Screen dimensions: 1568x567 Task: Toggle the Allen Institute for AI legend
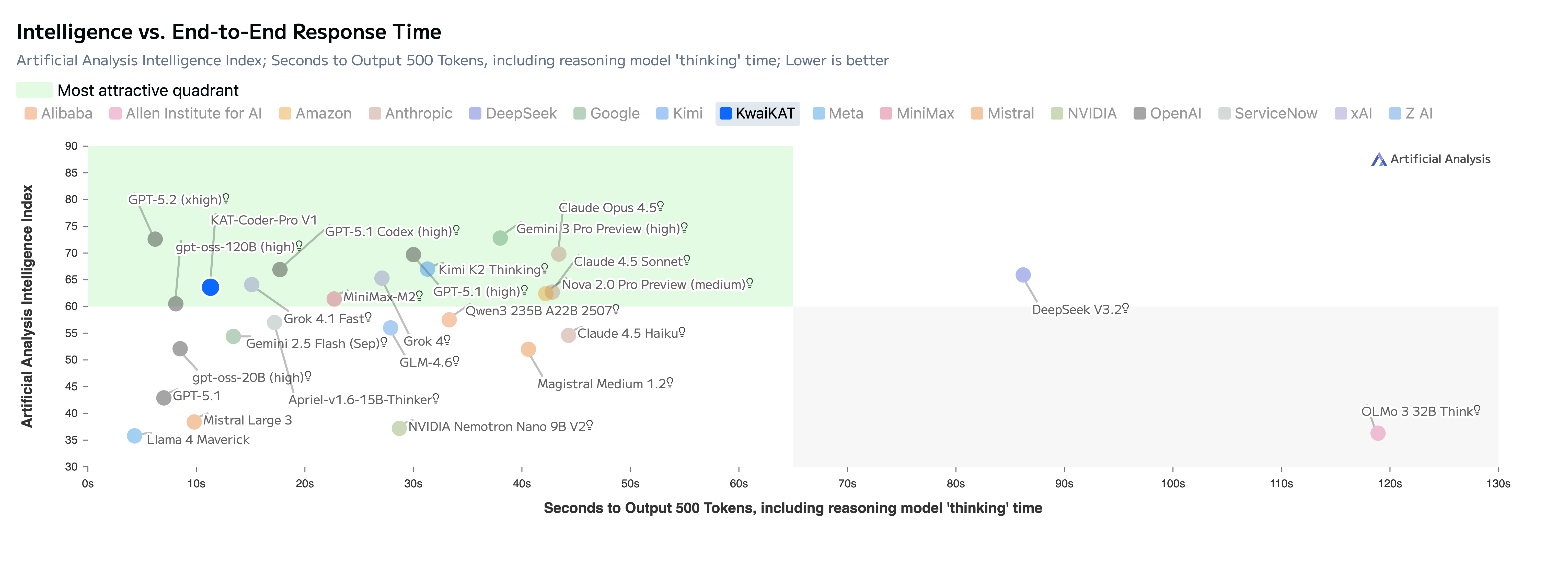[x=186, y=114]
